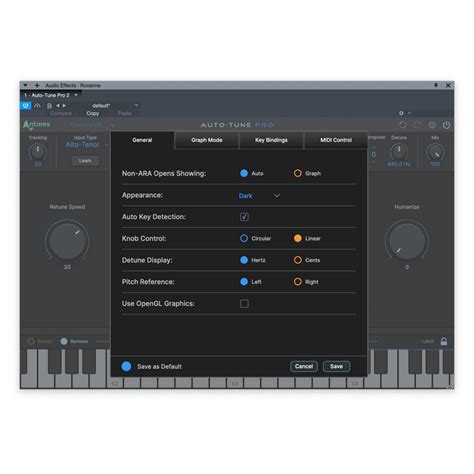Toggle the Auto-Tune bypass power icon
The height and width of the screenshot is (474, 474).
tap(446, 125)
